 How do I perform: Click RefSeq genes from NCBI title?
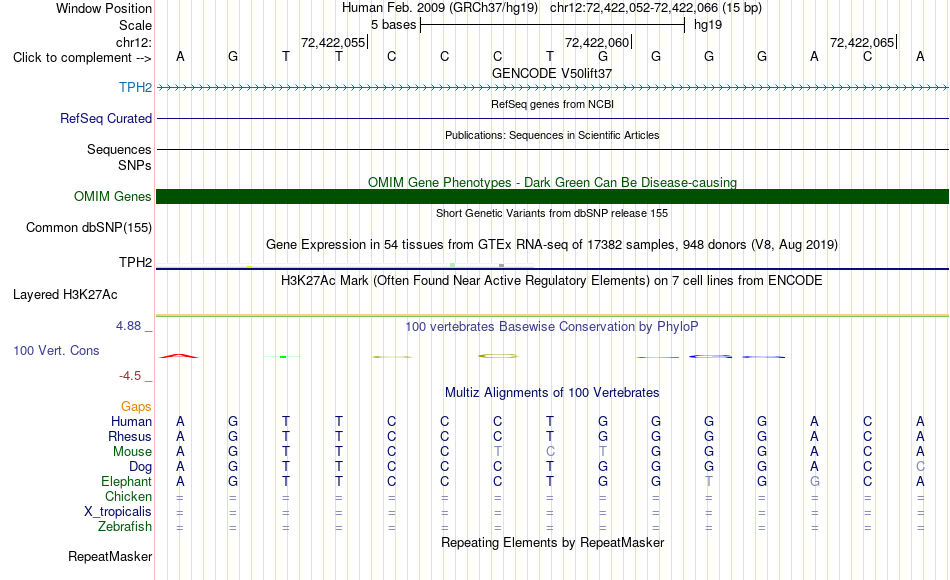552,104
